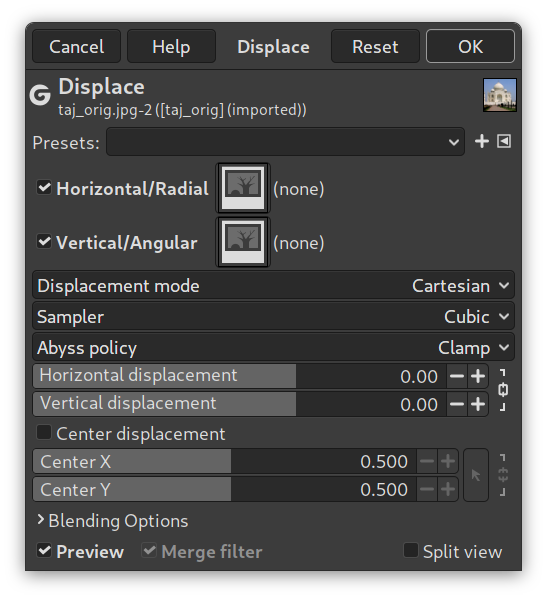The width and height of the screenshot is (547, 599).
Task: Toggle Center X/Y chain link icon
Action: point(503,475)
